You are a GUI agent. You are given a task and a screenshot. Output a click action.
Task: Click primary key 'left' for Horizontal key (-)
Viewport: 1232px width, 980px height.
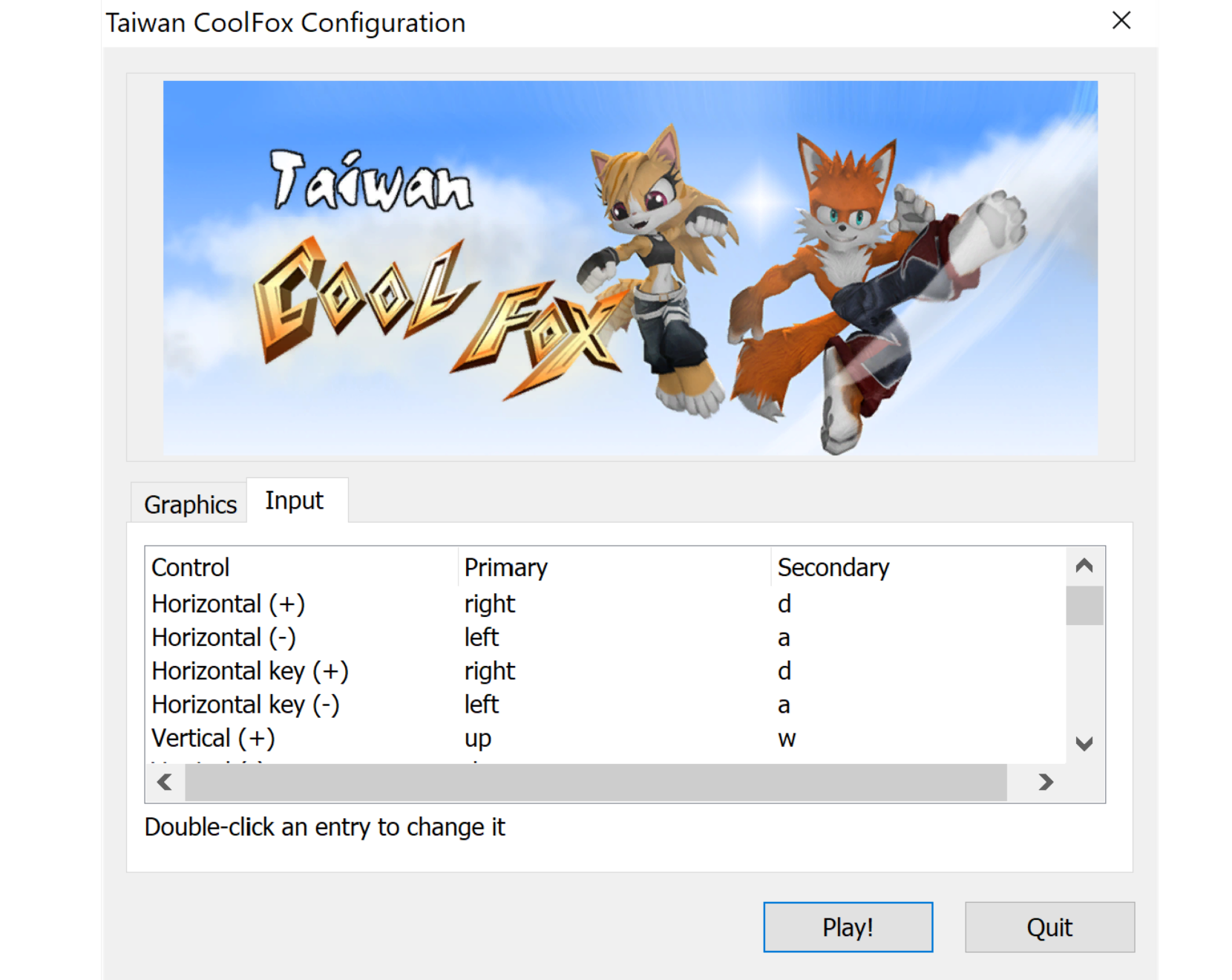tap(482, 705)
